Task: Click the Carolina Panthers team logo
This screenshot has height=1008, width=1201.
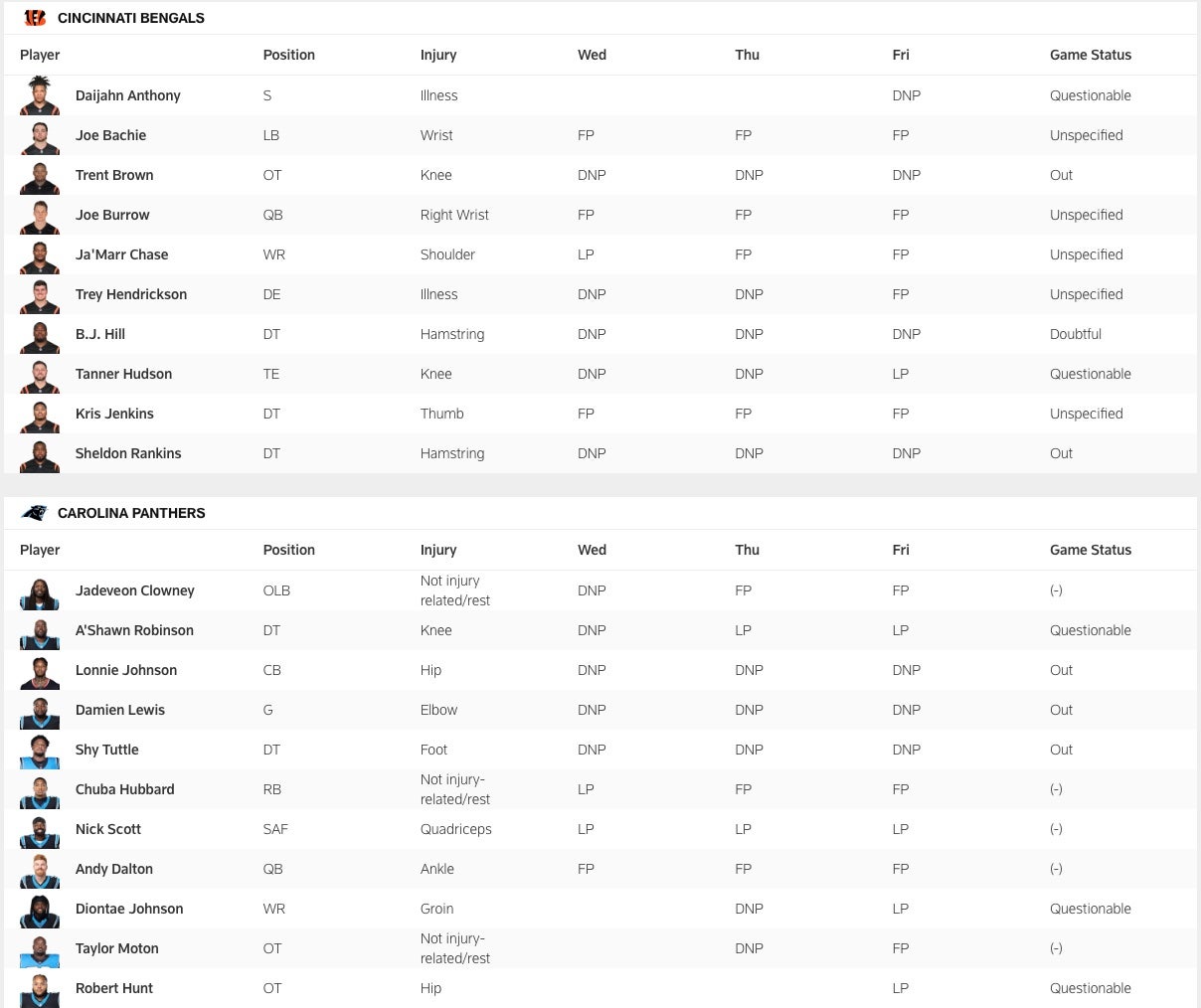Action: pyautogui.click(x=35, y=513)
